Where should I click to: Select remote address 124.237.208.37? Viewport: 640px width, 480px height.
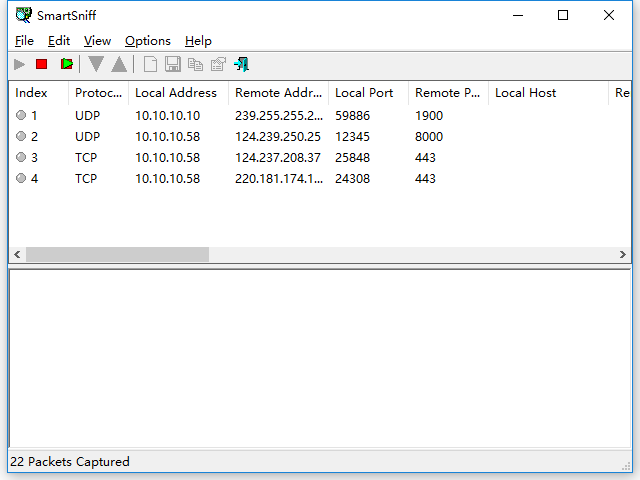pyautogui.click(x=278, y=158)
